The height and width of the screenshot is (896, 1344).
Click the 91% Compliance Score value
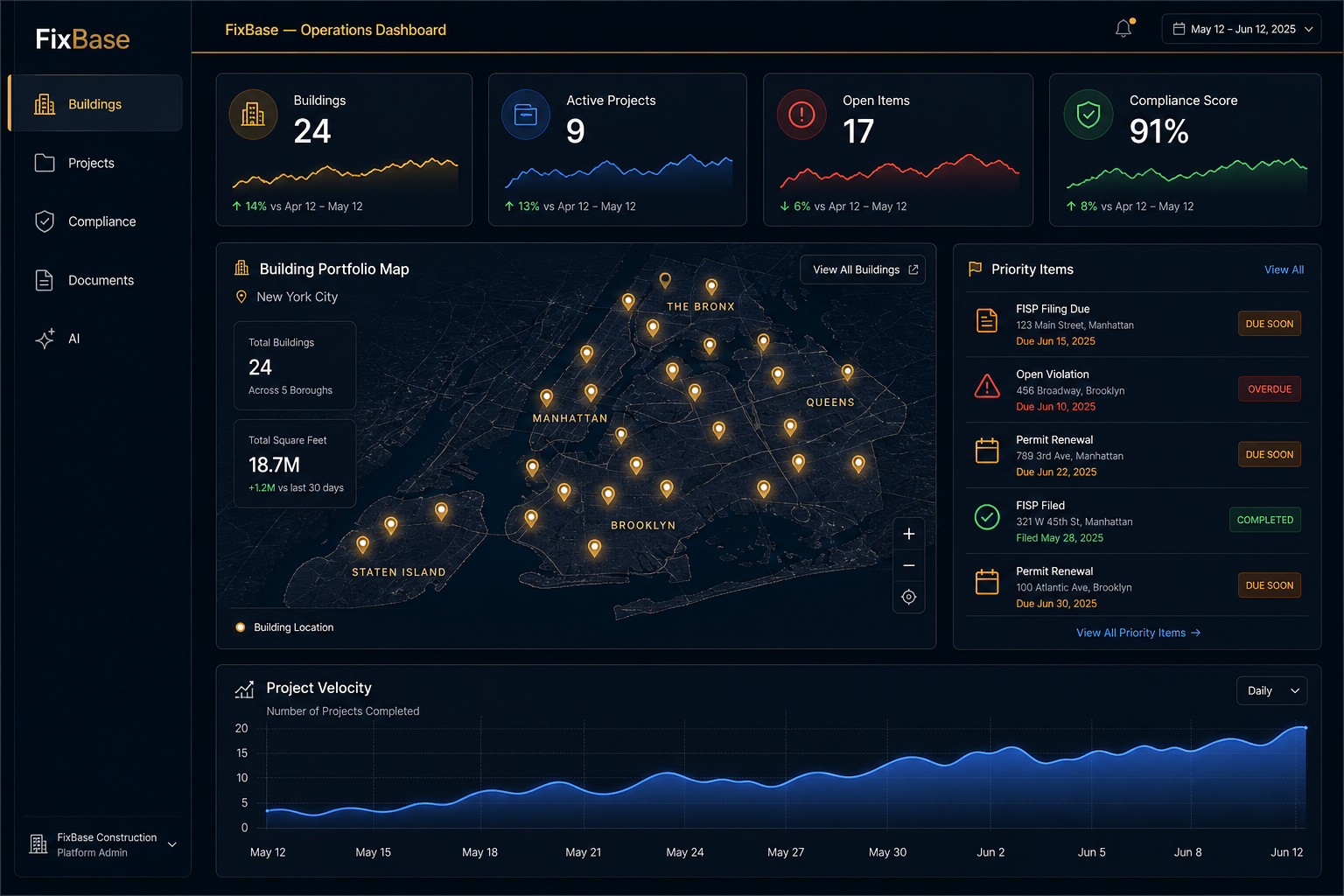pyautogui.click(x=1158, y=131)
